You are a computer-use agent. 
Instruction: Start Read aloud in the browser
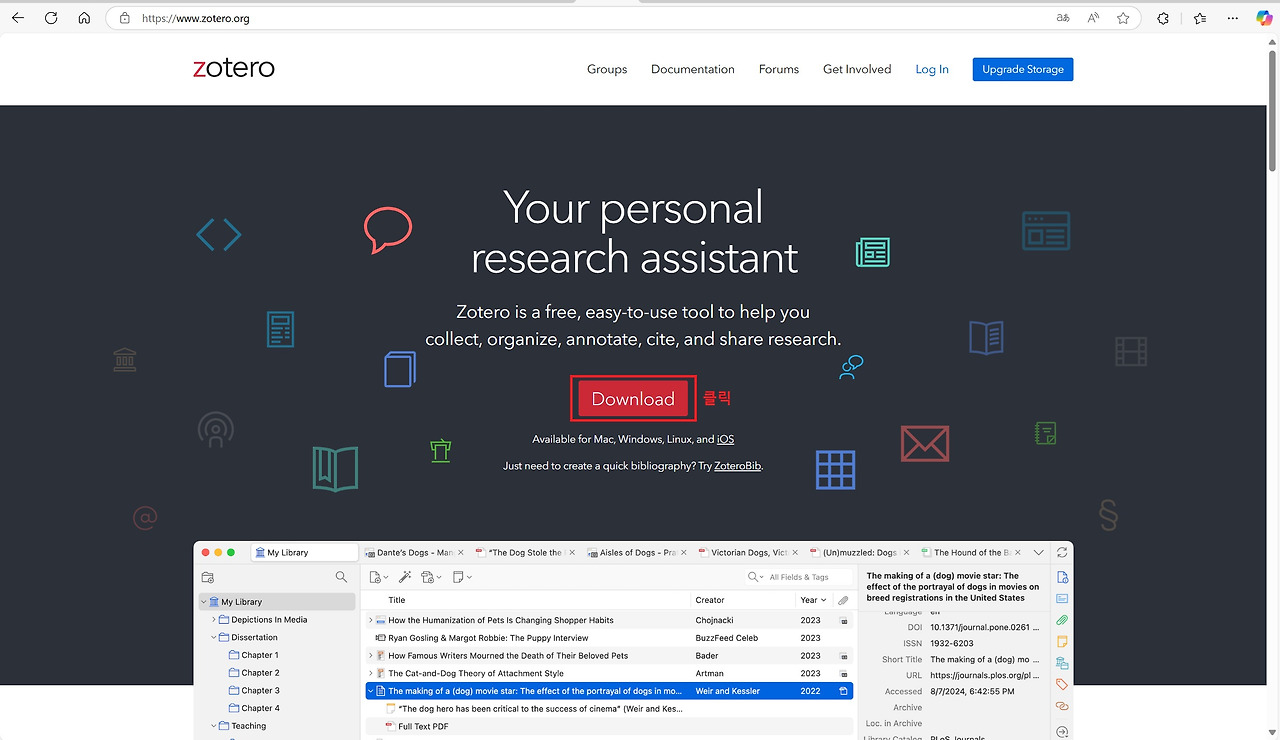point(1093,18)
